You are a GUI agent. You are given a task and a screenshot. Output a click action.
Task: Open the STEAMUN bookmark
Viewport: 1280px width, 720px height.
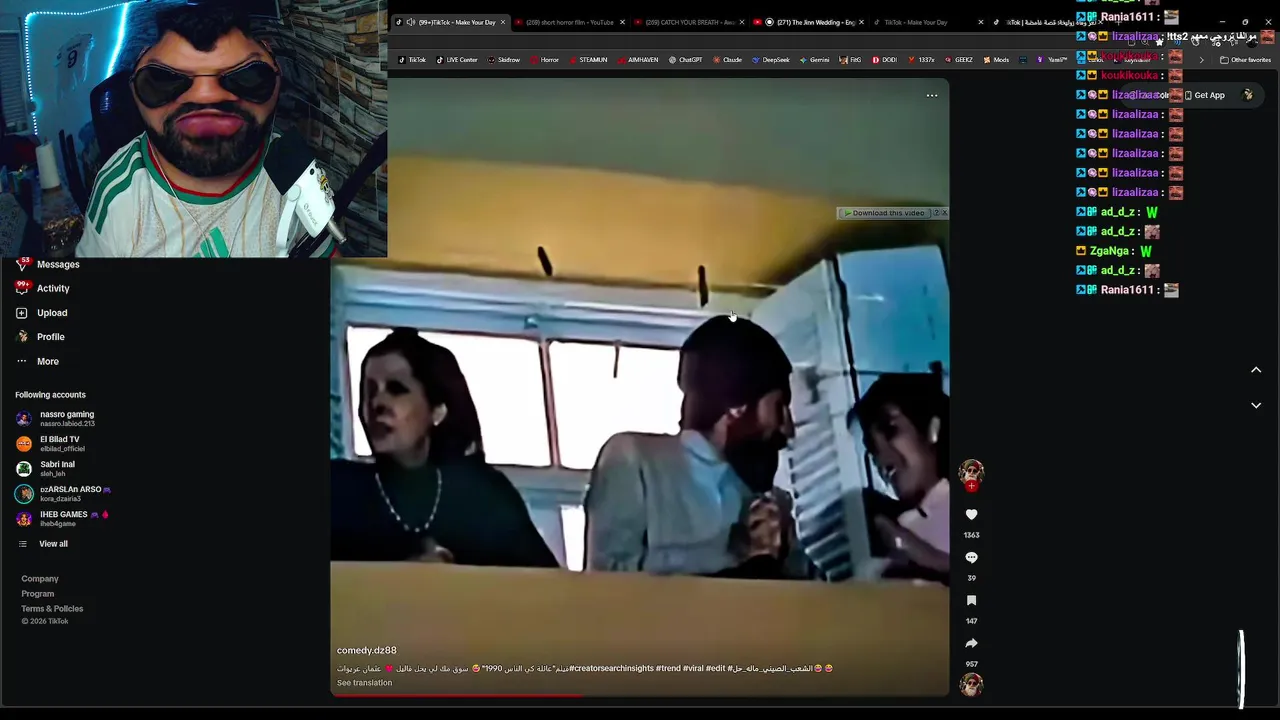(588, 60)
